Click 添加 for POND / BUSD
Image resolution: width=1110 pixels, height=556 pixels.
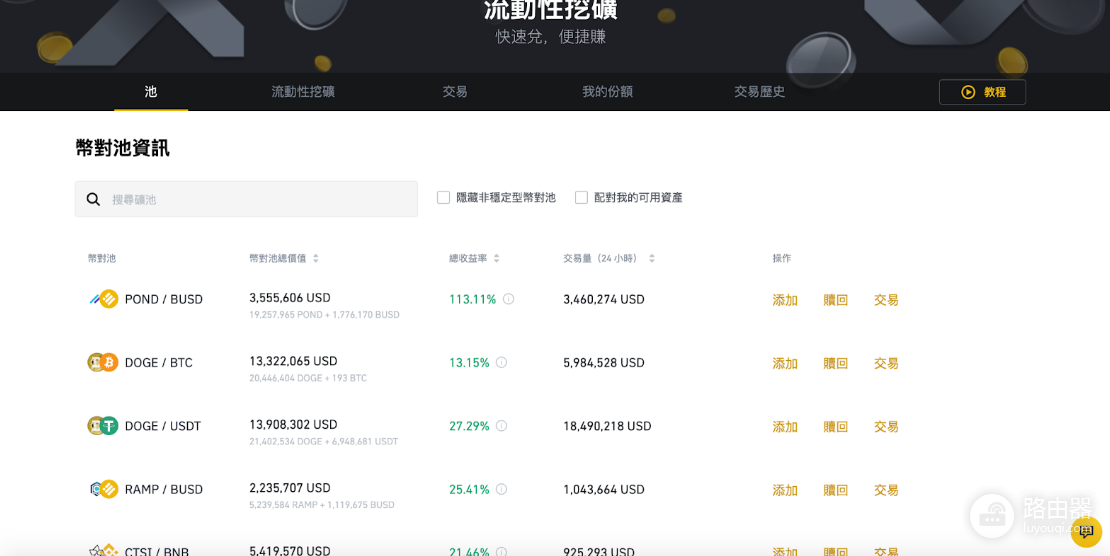point(785,300)
